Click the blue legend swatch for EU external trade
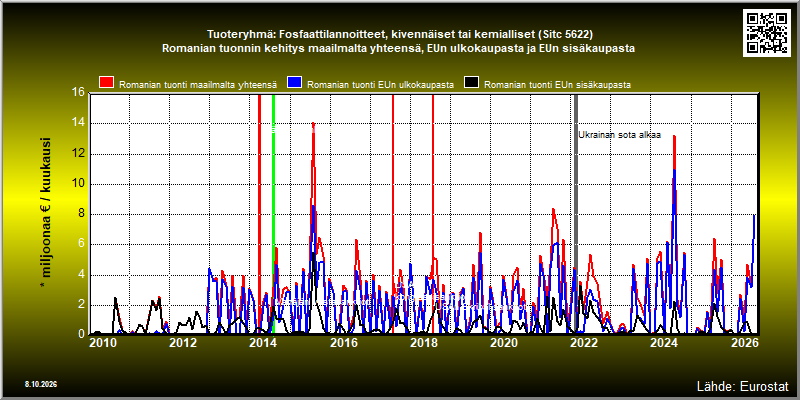Viewport: 800px width, 400px height. [x=295, y=82]
